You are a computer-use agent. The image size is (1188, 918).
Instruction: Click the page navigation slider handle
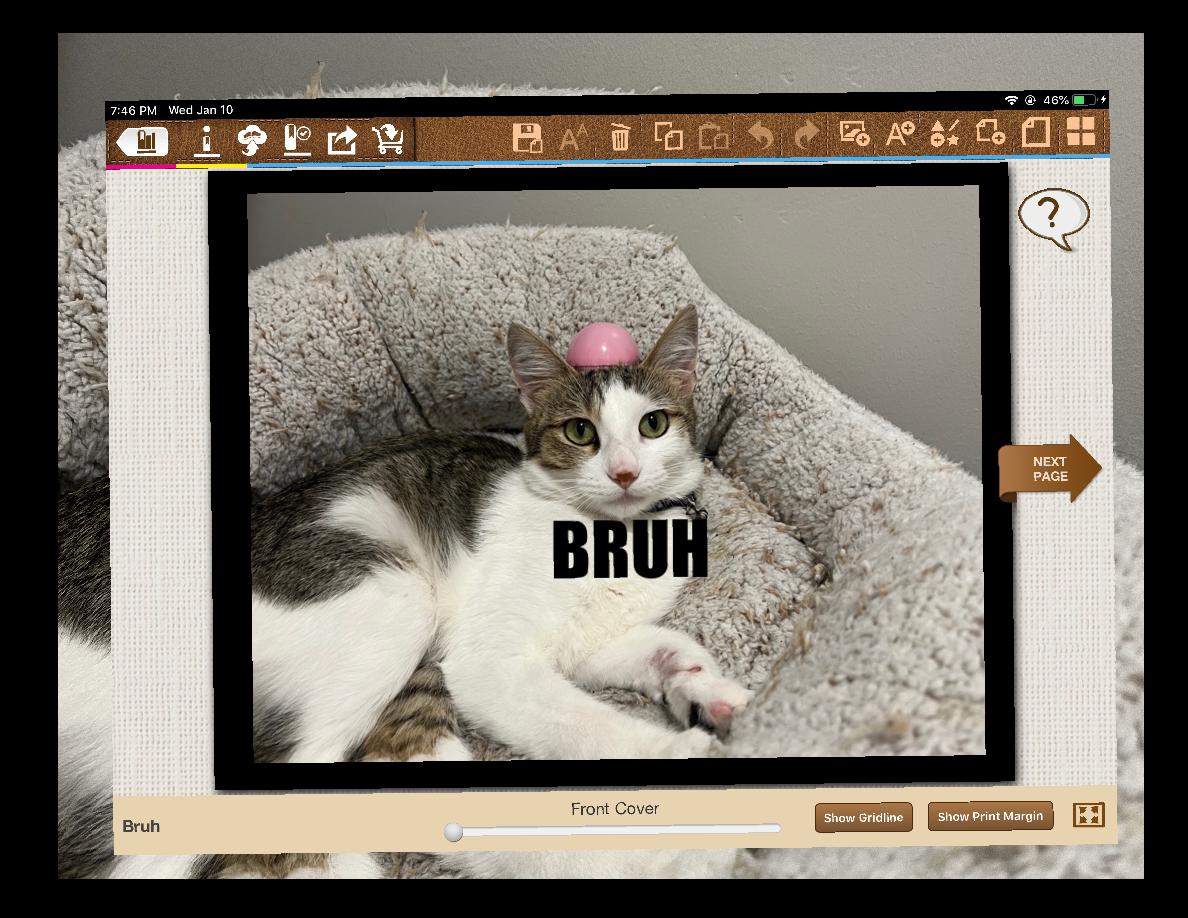pos(454,832)
